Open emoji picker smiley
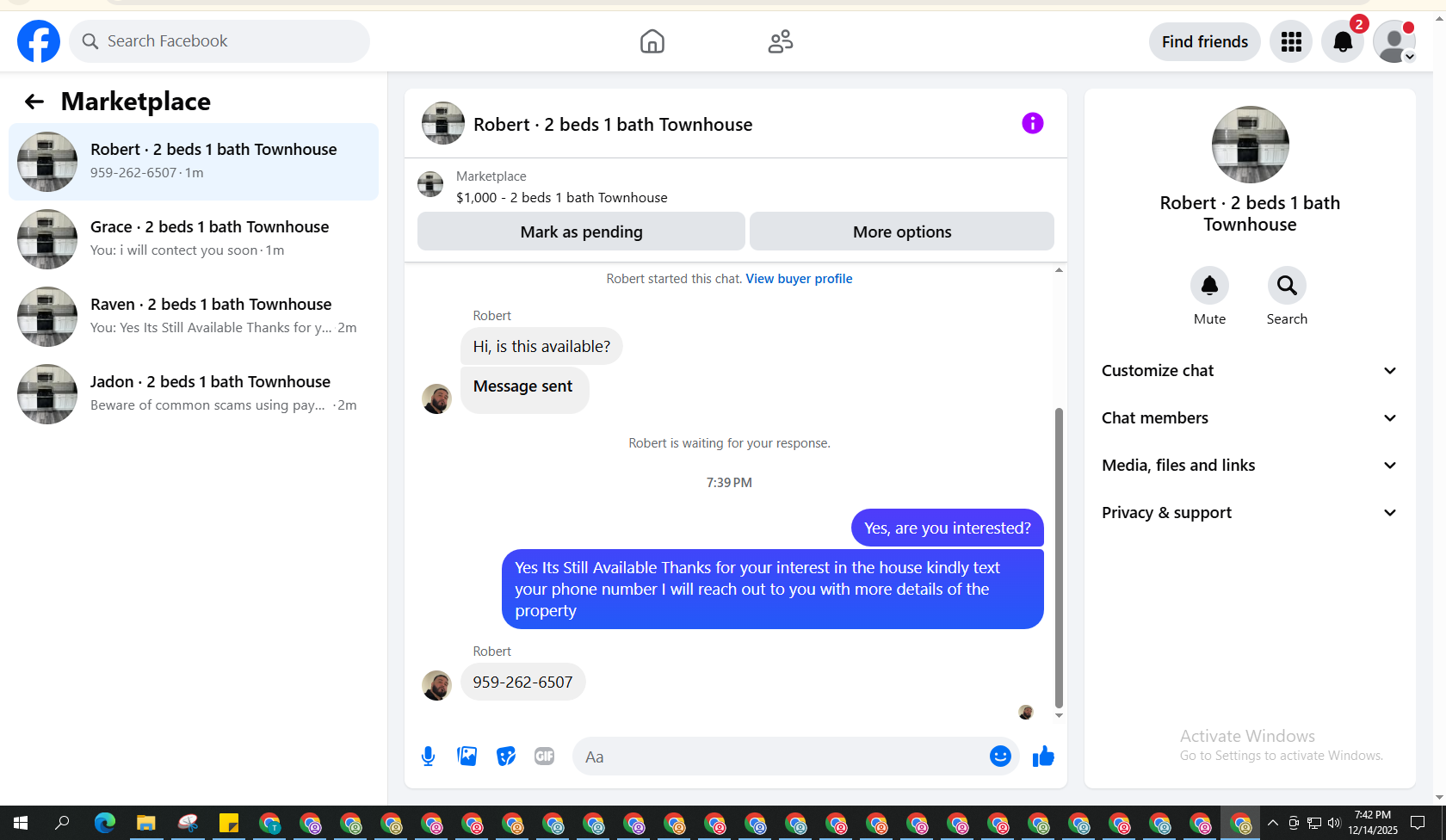 [x=1000, y=757]
